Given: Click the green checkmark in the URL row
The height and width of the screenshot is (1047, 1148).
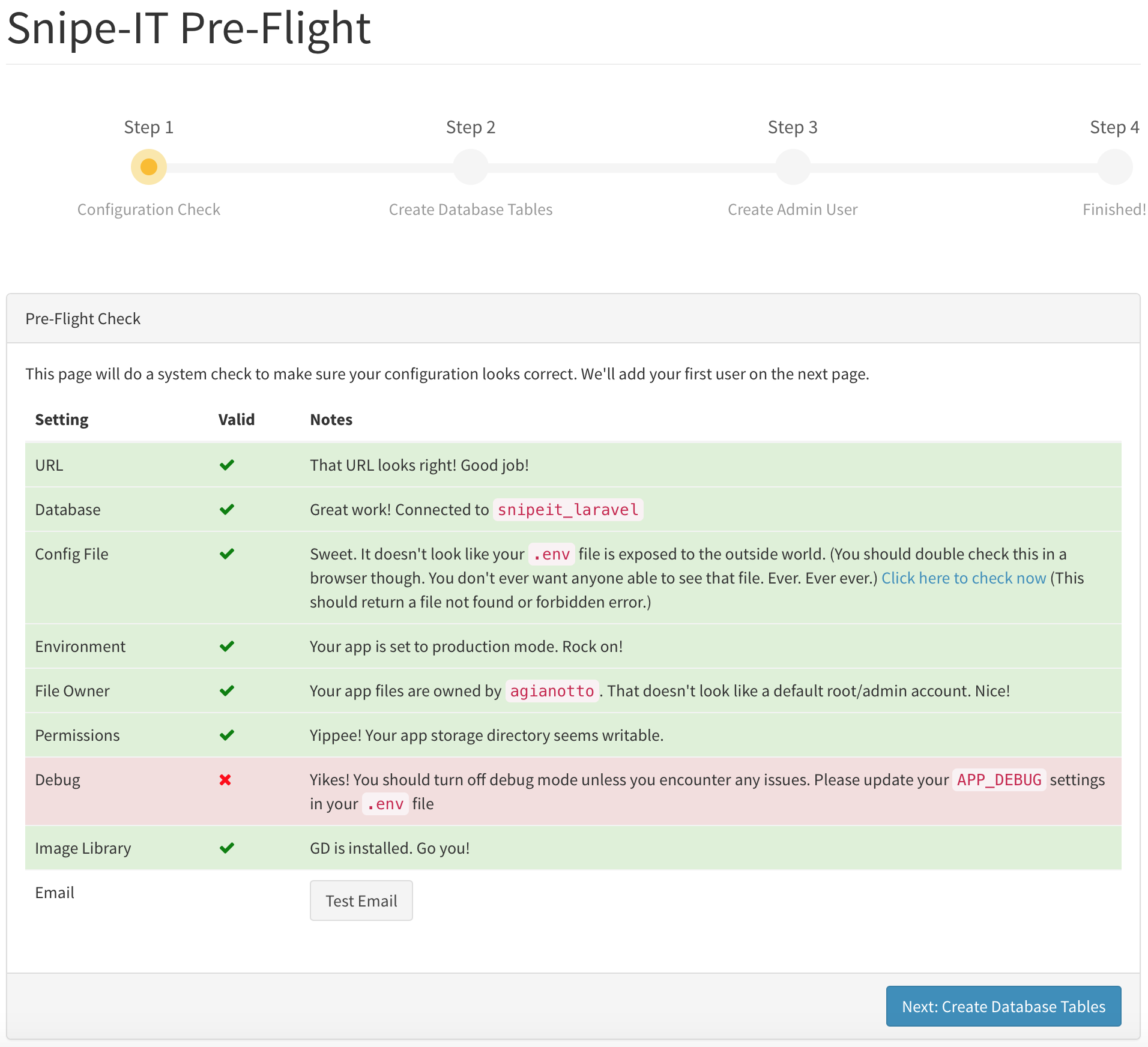Looking at the screenshot, I should click(x=226, y=465).
